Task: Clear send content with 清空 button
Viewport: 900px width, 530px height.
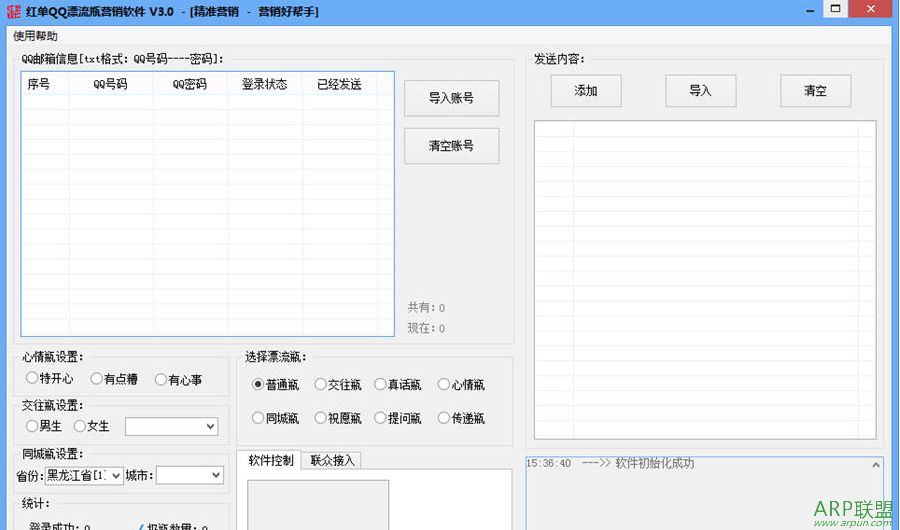Action: tap(815, 91)
